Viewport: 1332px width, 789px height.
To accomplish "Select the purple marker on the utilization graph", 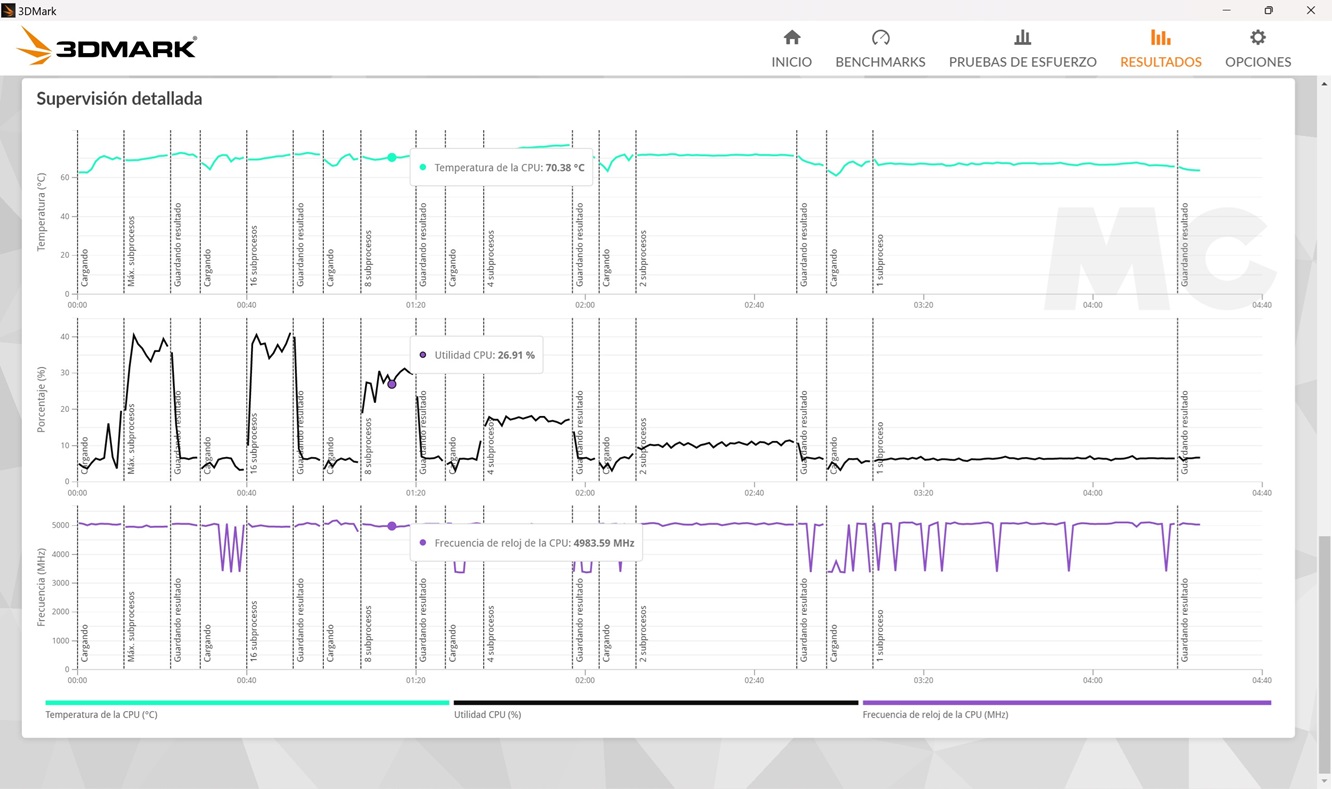I will pyautogui.click(x=392, y=384).
